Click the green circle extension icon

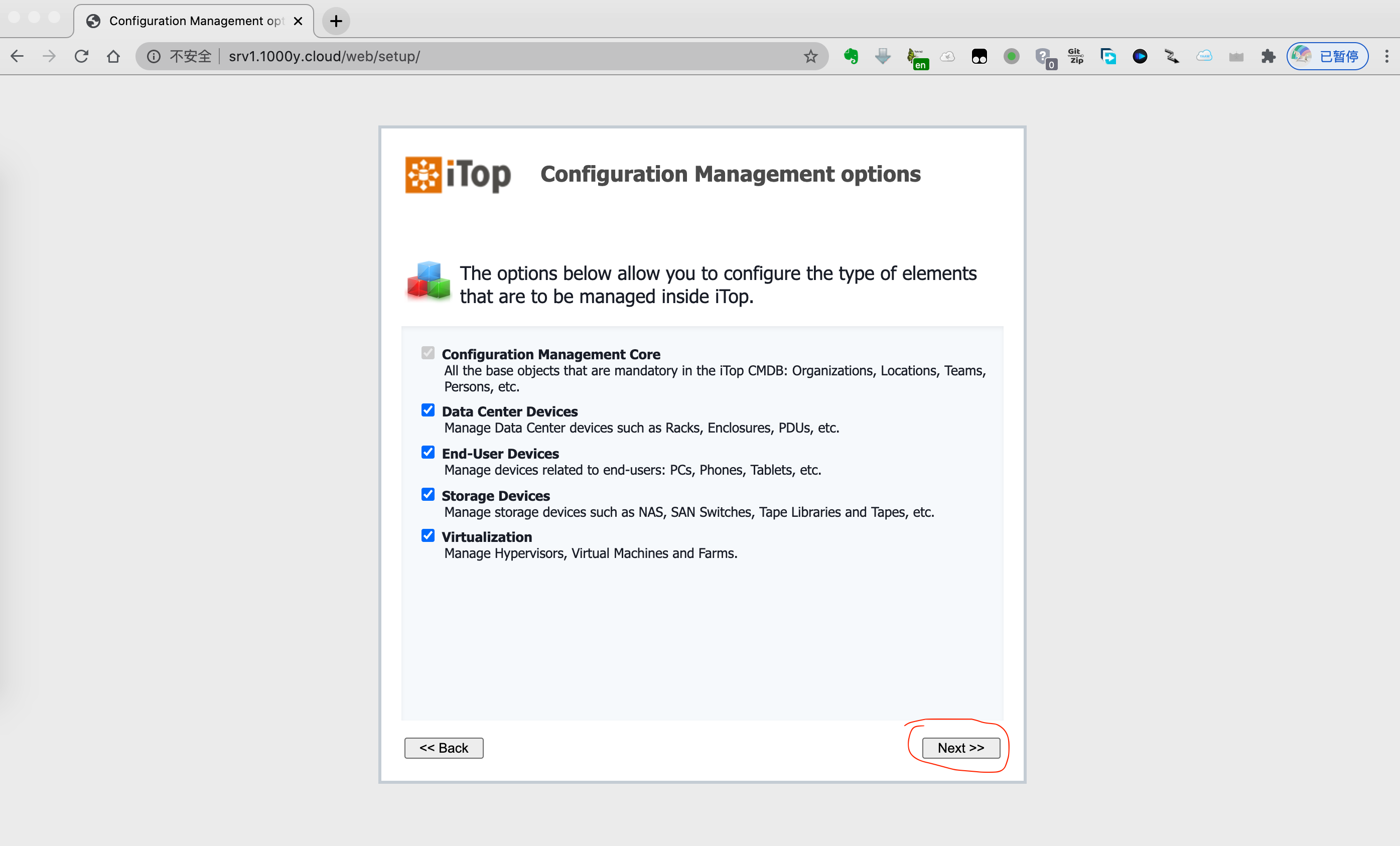(x=1012, y=56)
